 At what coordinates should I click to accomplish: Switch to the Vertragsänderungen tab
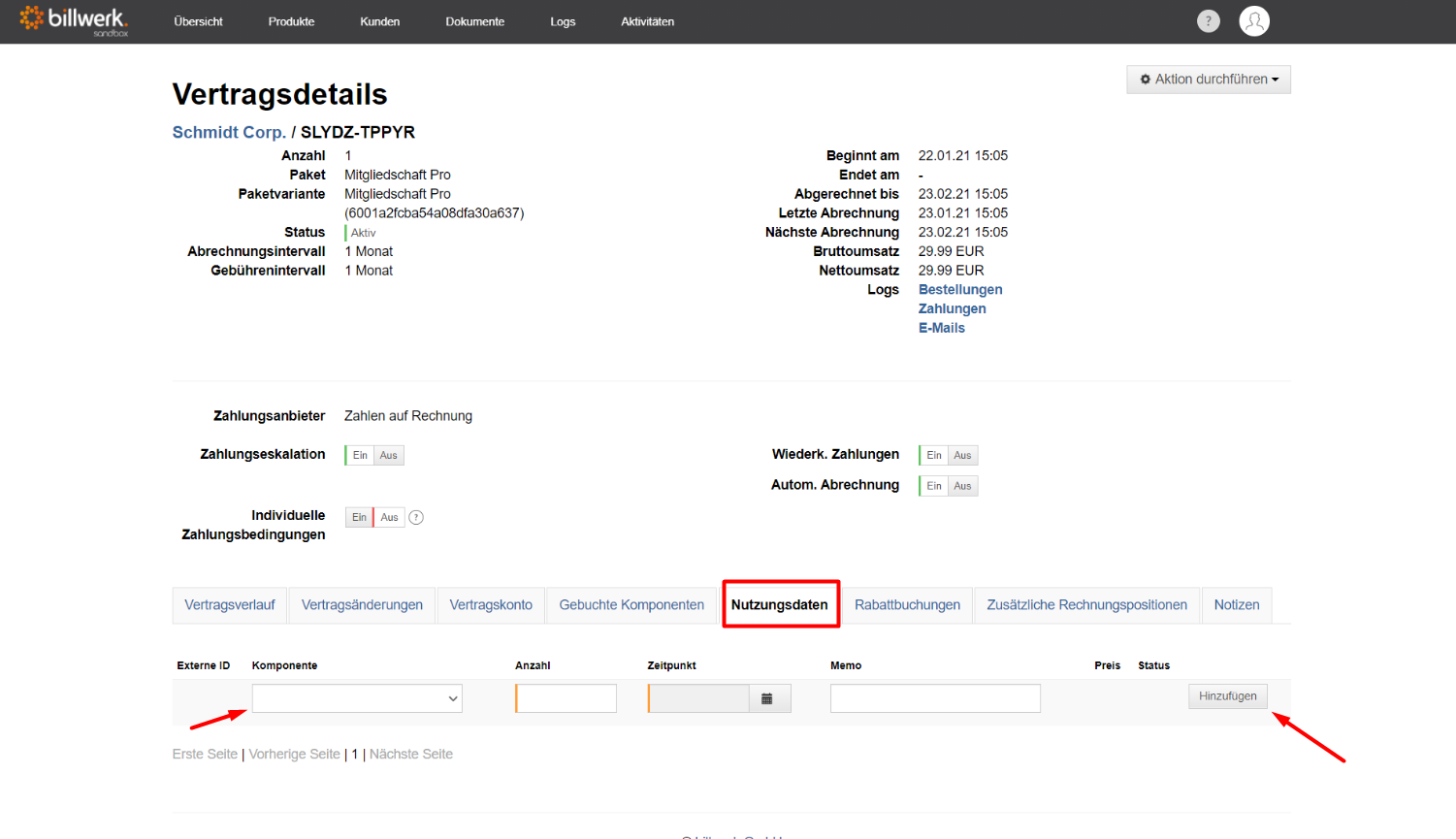point(362,605)
